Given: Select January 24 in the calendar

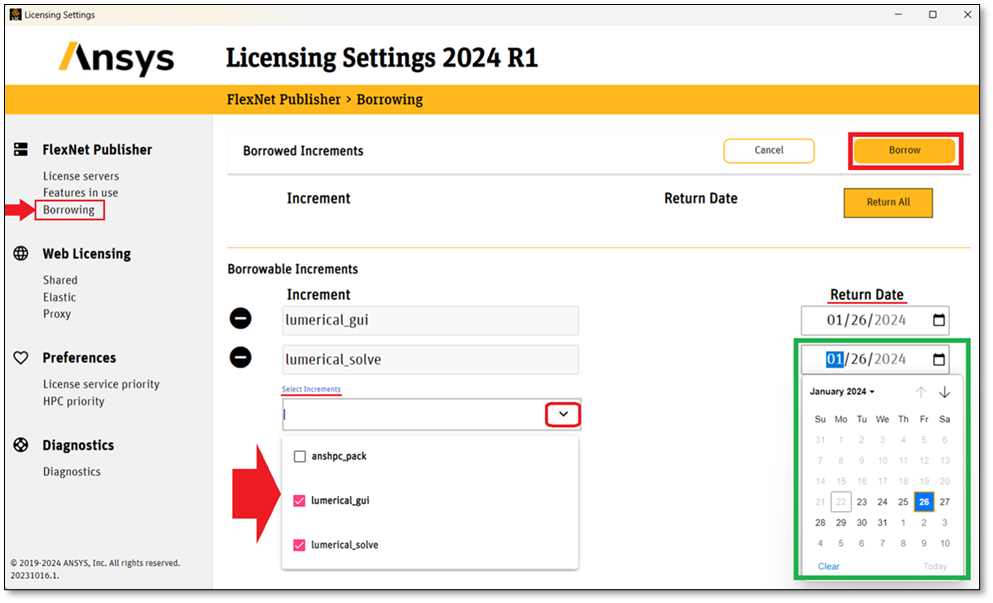Looking at the screenshot, I should click(882, 502).
